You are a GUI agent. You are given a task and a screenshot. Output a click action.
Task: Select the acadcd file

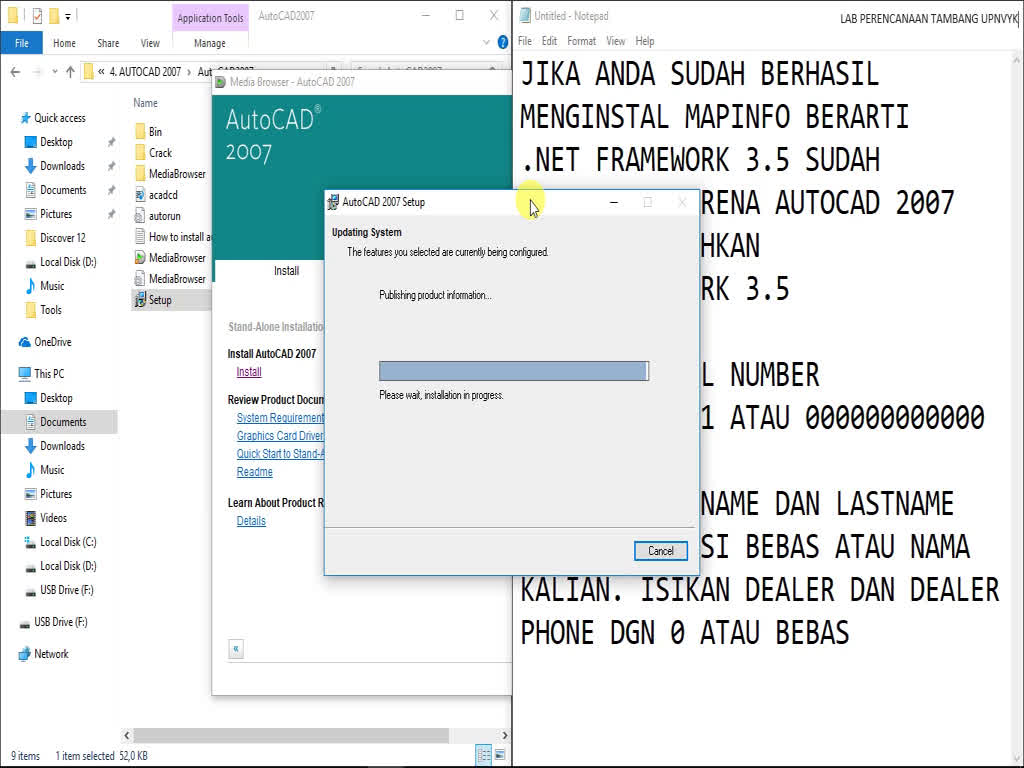pyautogui.click(x=156, y=195)
